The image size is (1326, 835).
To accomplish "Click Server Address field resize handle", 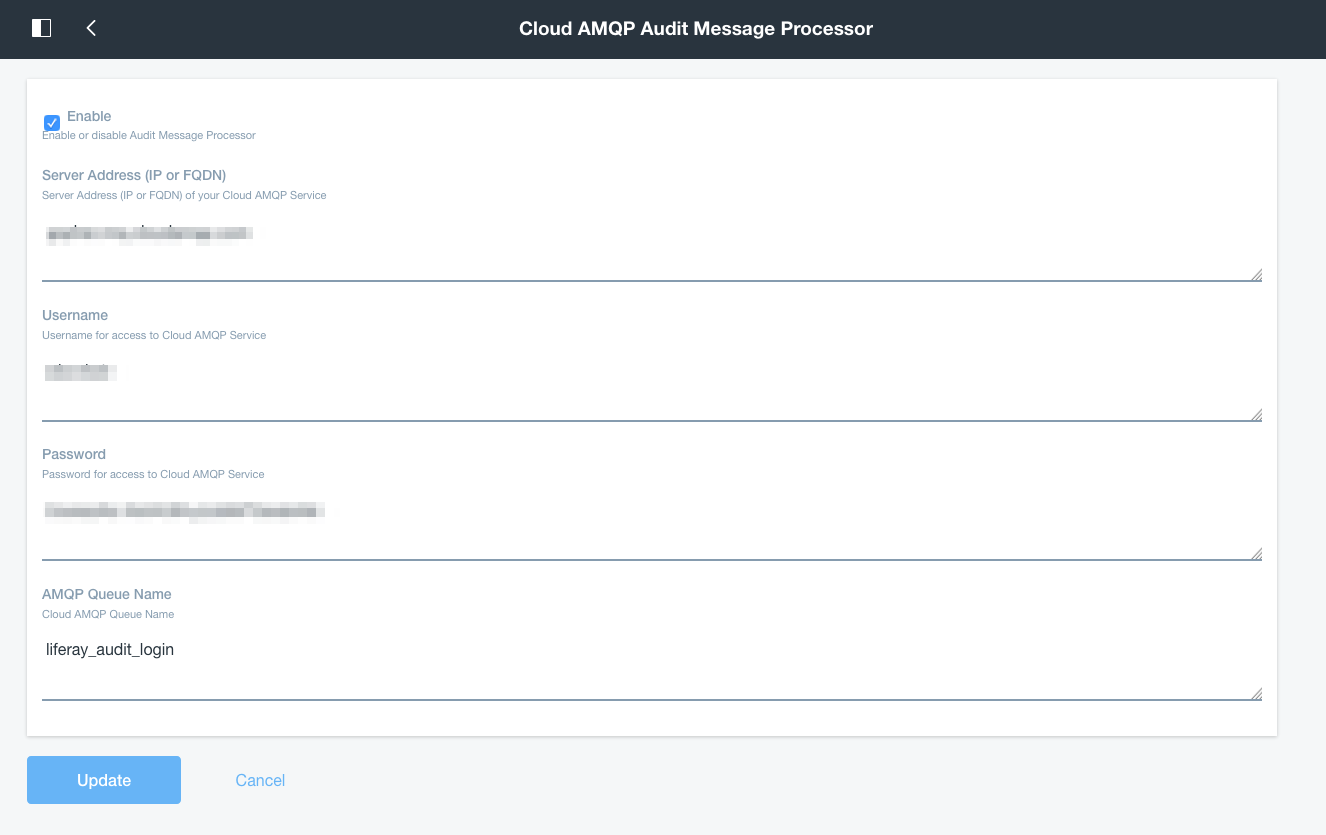I will [1256, 275].
